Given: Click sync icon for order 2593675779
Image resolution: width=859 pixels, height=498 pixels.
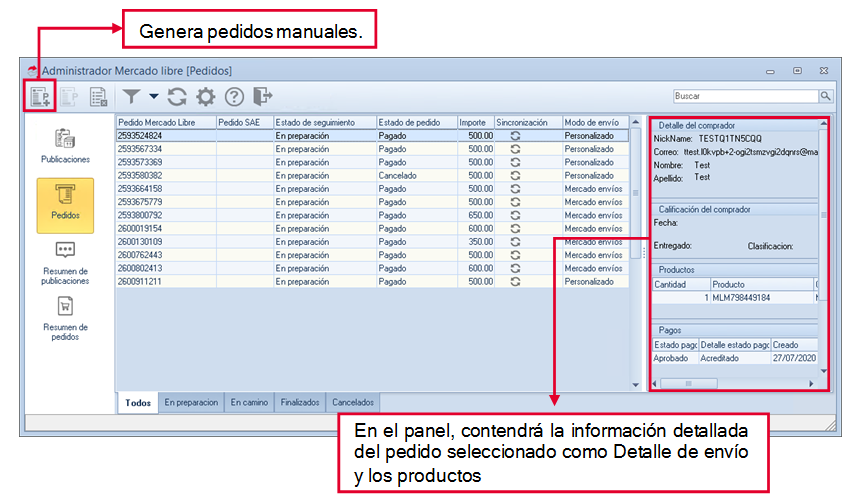Looking at the screenshot, I should [x=515, y=202].
